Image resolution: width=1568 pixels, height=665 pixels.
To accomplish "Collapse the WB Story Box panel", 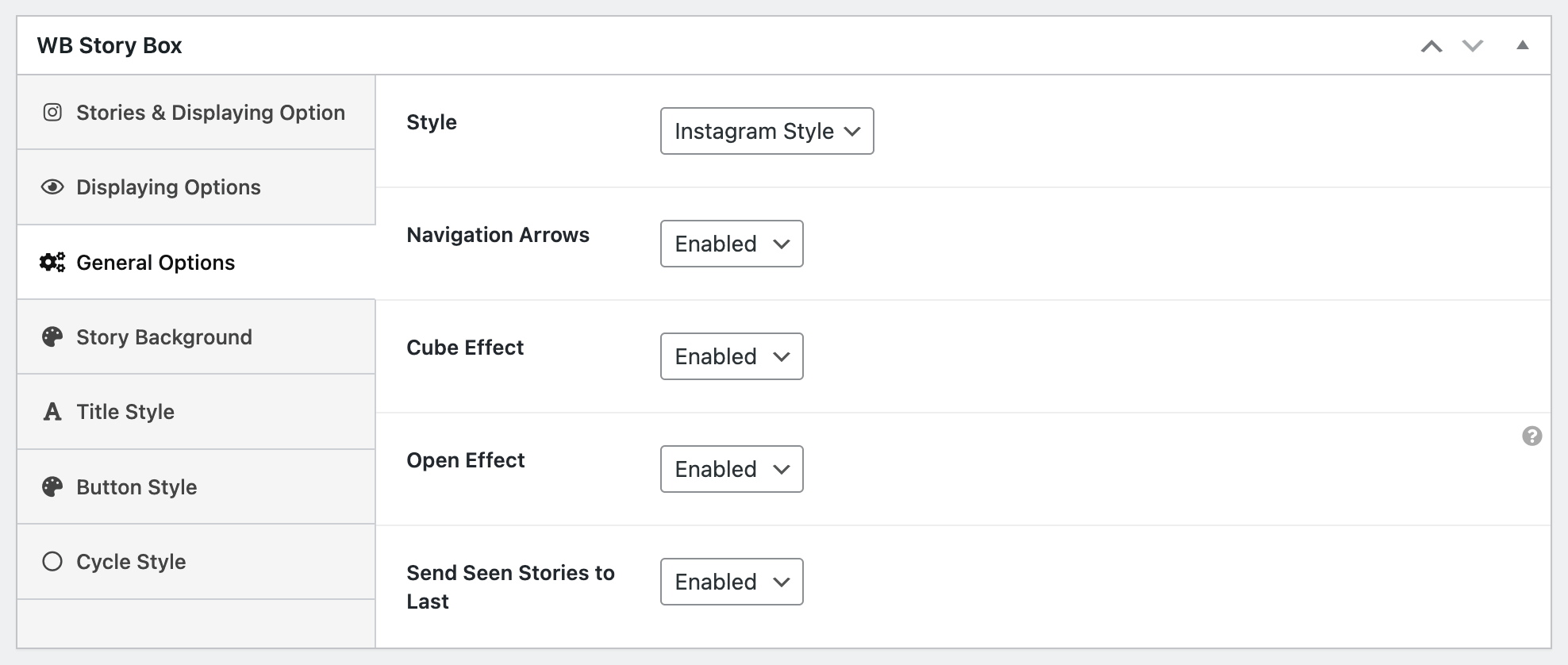I will tap(1522, 45).
